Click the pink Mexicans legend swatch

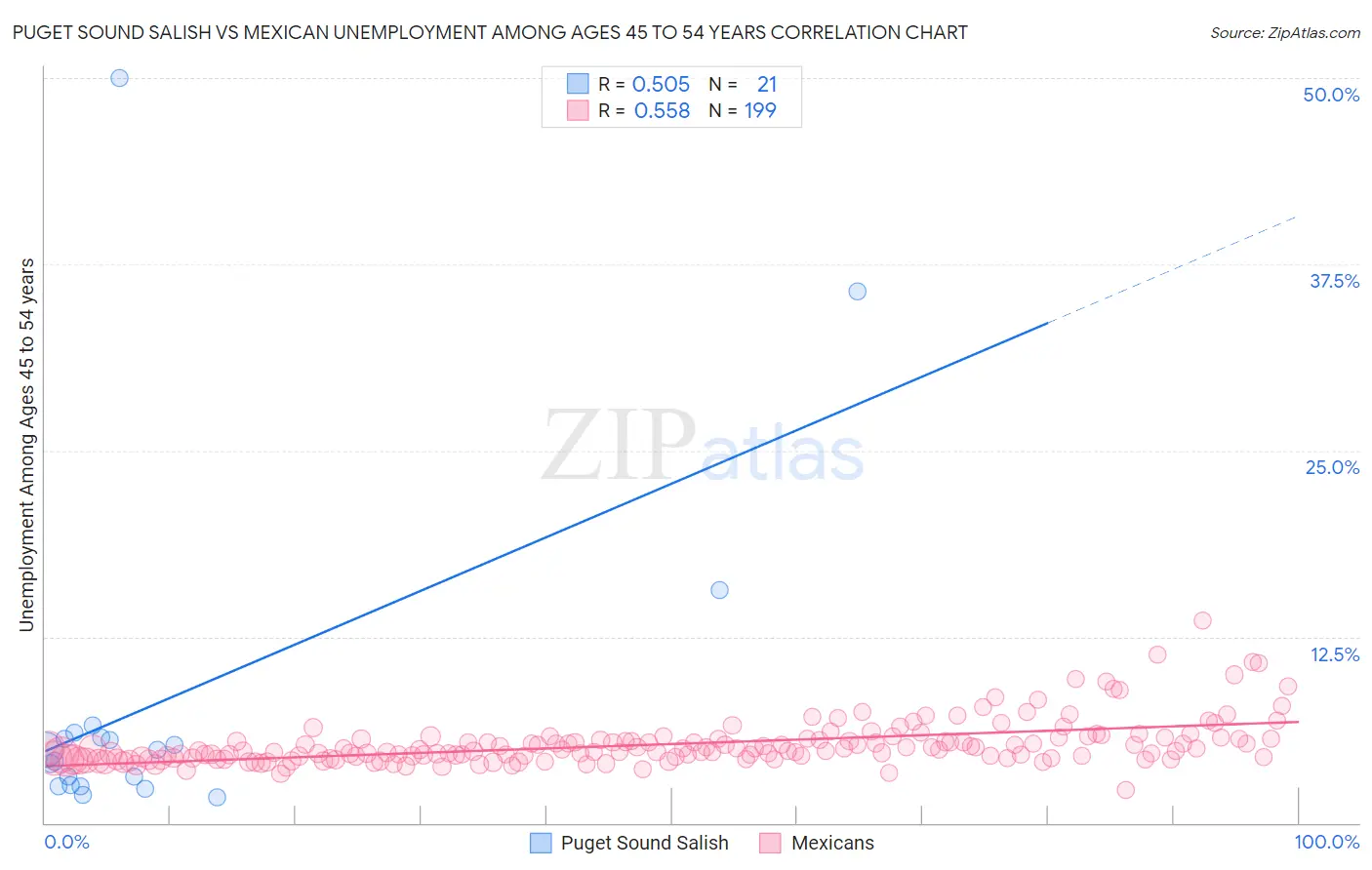click(771, 843)
